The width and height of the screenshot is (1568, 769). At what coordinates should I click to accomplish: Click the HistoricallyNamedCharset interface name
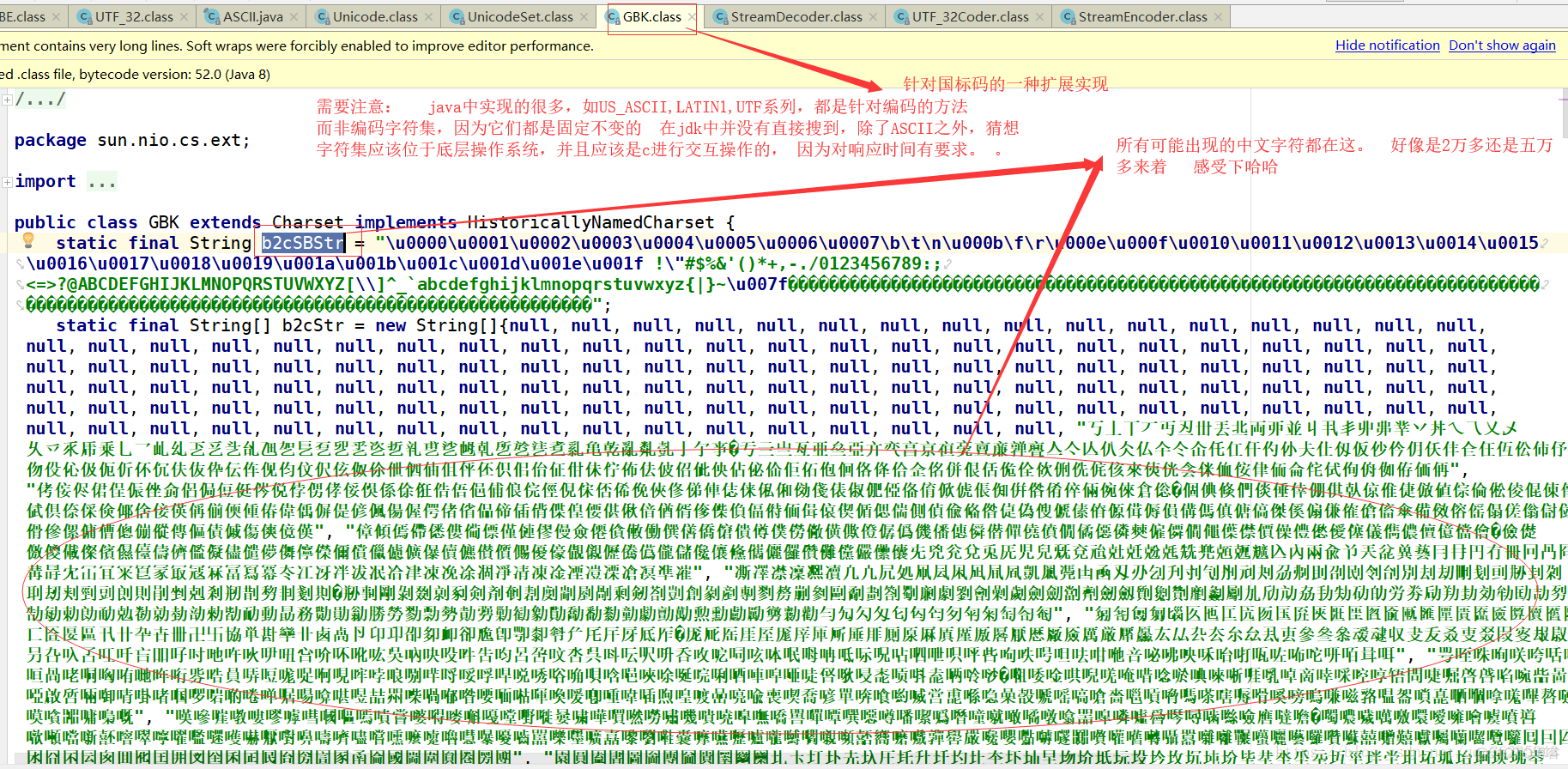click(590, 222)
